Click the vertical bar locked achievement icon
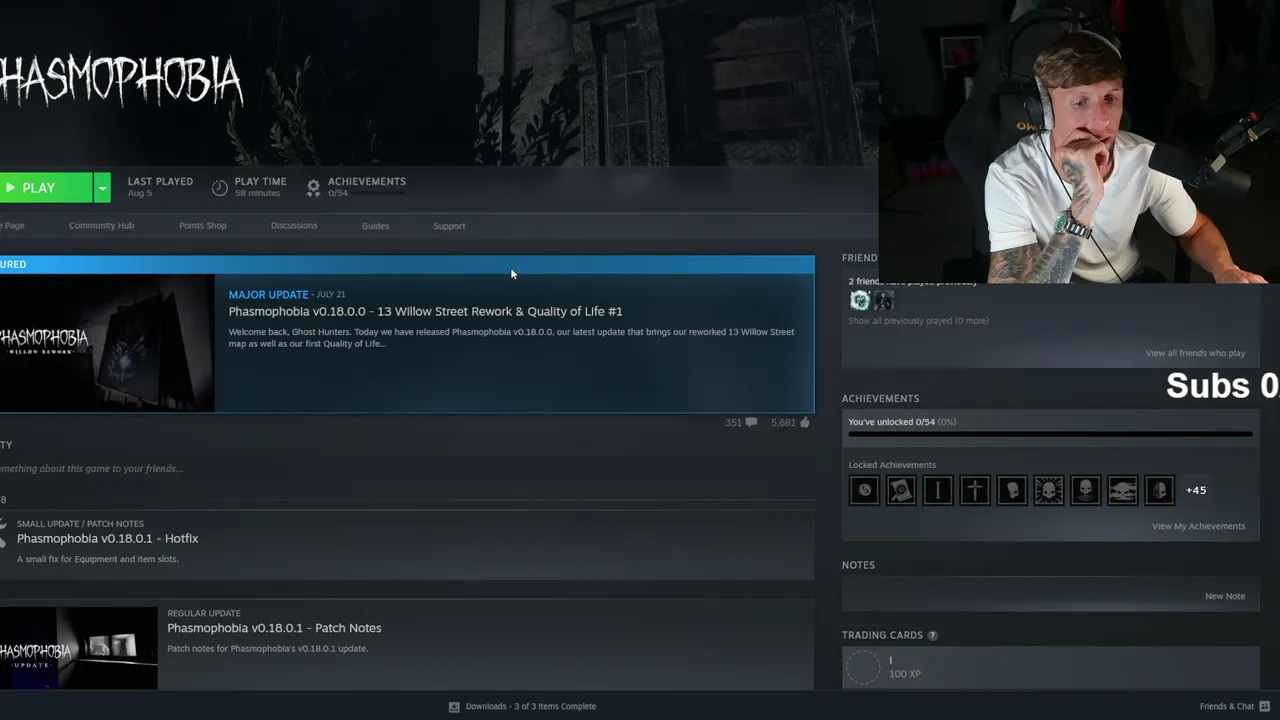The height and width of the screenshot is (720, 1280). coord(938,490)
